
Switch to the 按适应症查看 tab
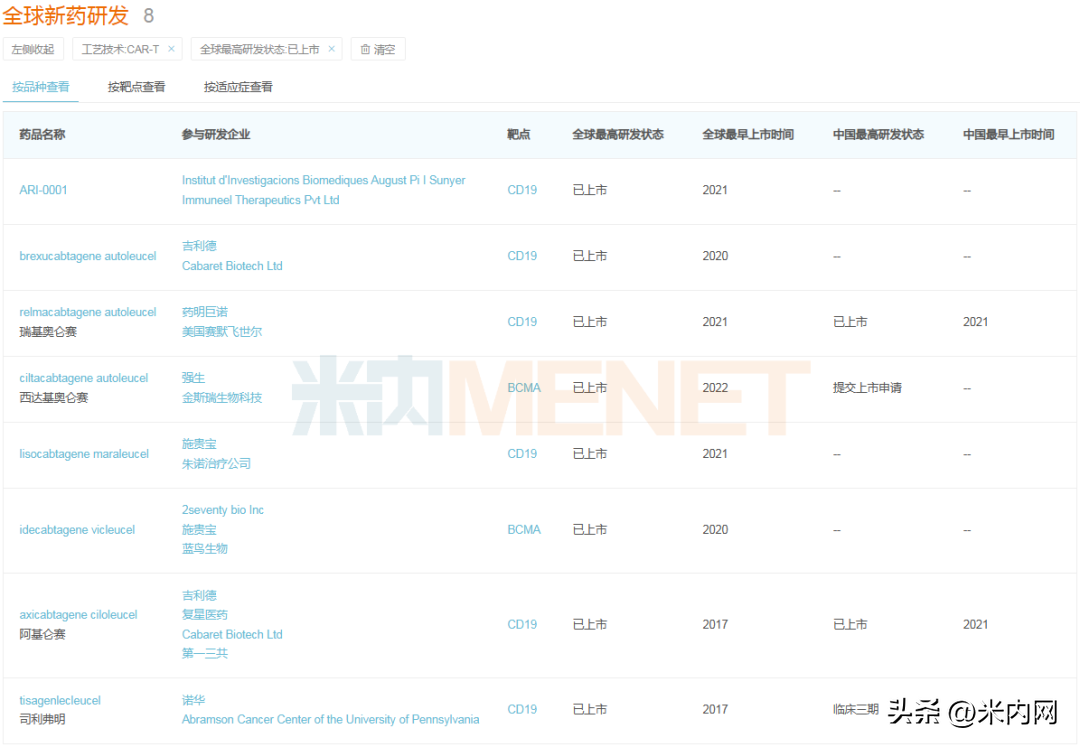[238, 87]
